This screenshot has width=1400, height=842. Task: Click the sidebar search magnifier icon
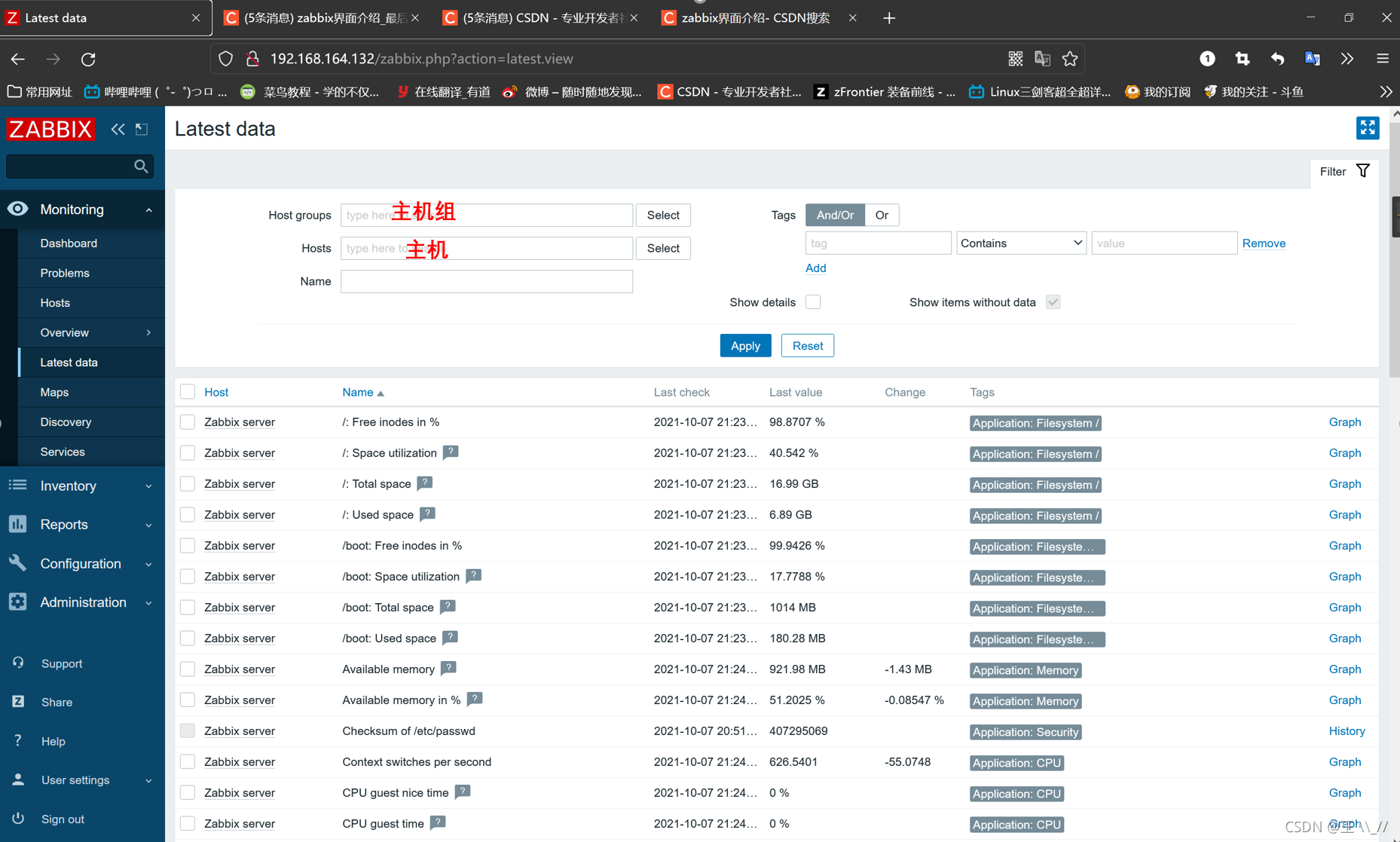(141, 167)
